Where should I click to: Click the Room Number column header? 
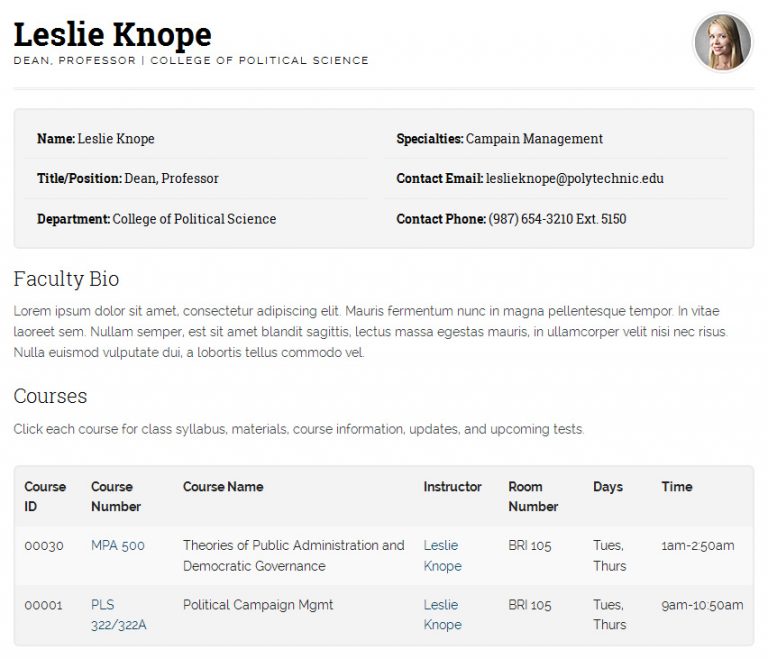click(x=533, y=497)
